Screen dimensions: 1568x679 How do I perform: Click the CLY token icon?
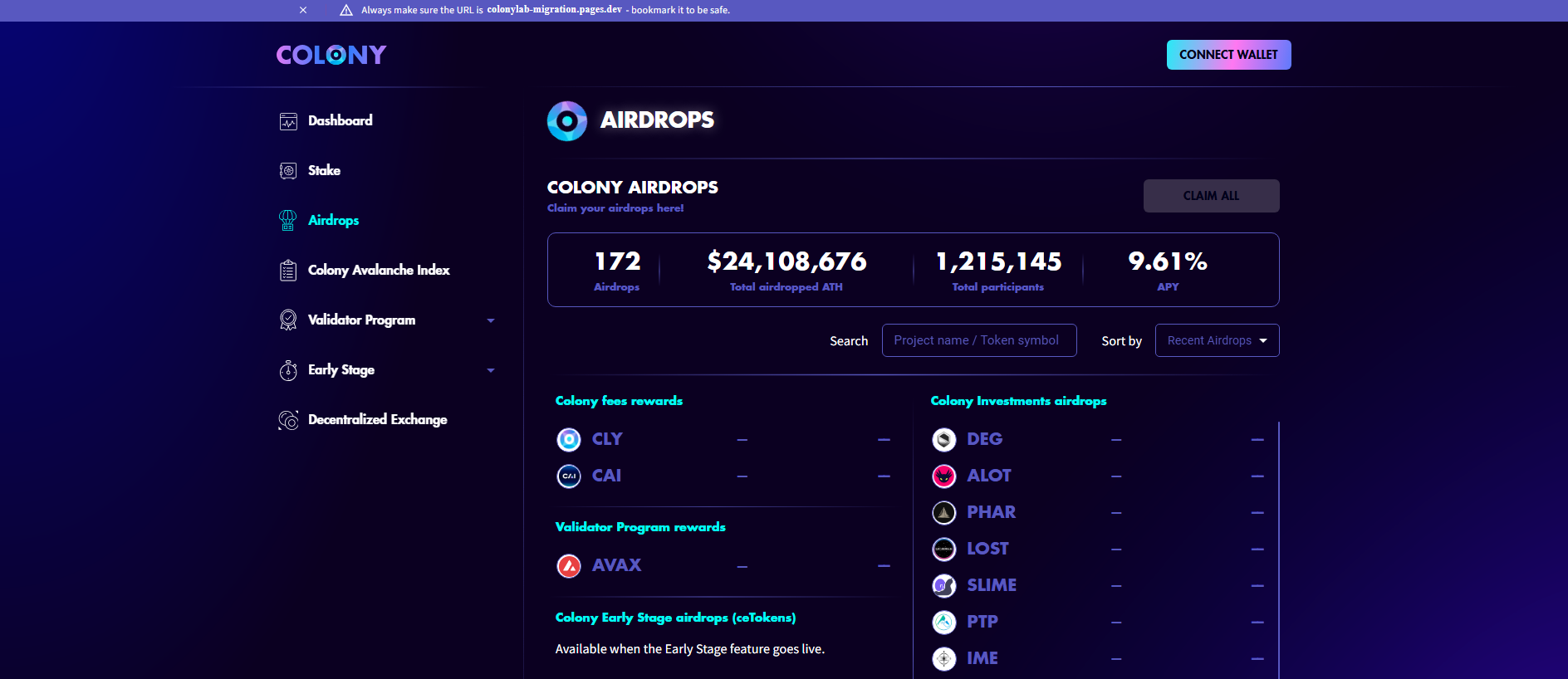(569, 439)
